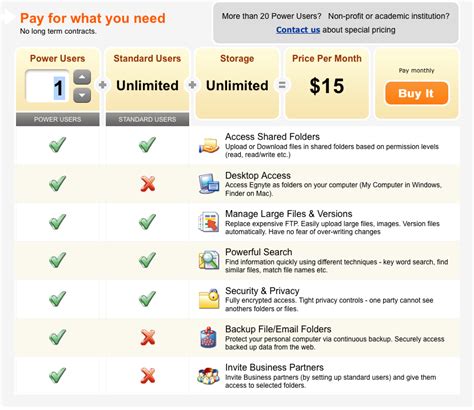The height and width of the screenshot is (410, 474).
Task: Click the Powerful Search magnifier icon
Action: [x=209, y=260]
